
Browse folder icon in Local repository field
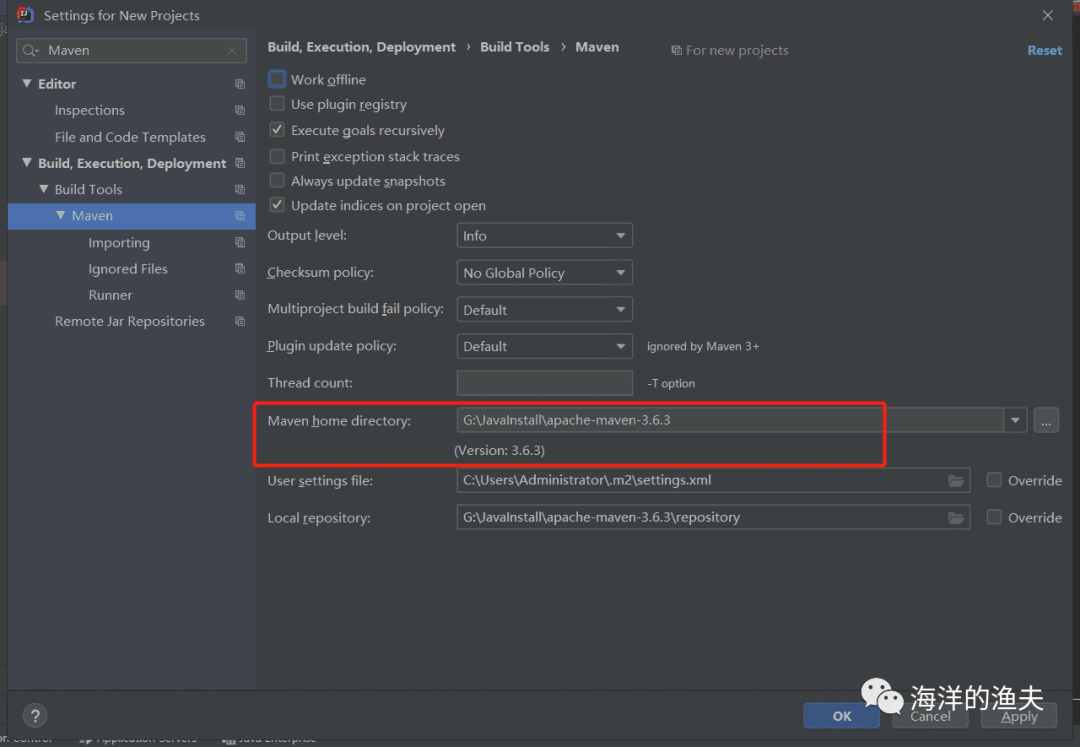point(955,518)
